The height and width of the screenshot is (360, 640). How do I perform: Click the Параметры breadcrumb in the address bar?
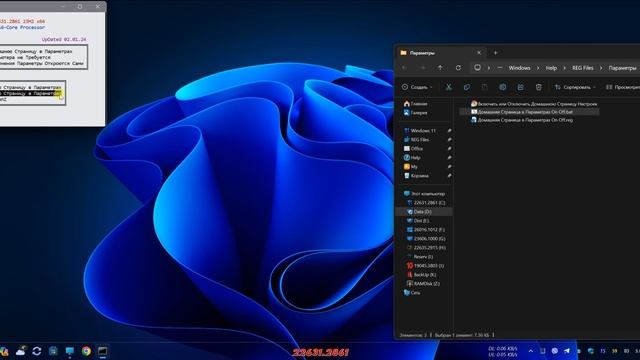point(622,68)
